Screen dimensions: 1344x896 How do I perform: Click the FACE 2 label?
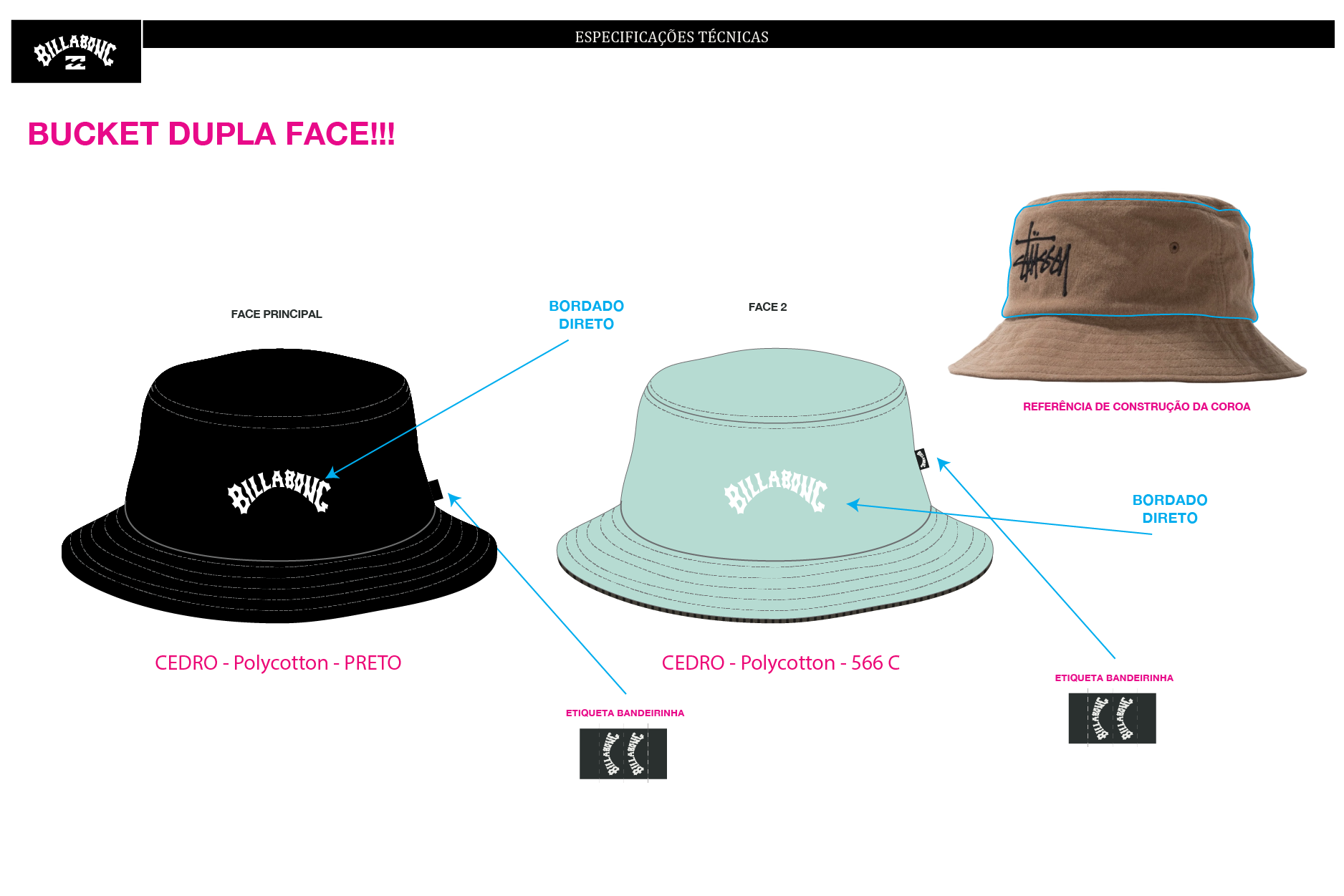tap(767, 307)
